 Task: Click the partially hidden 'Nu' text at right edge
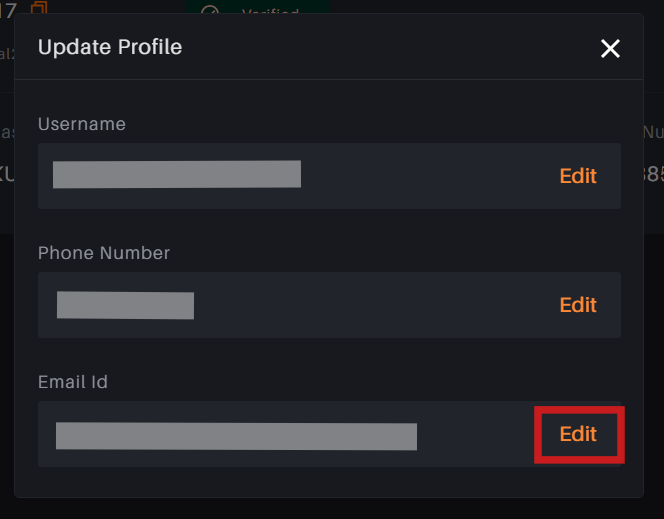coord(653,132)
